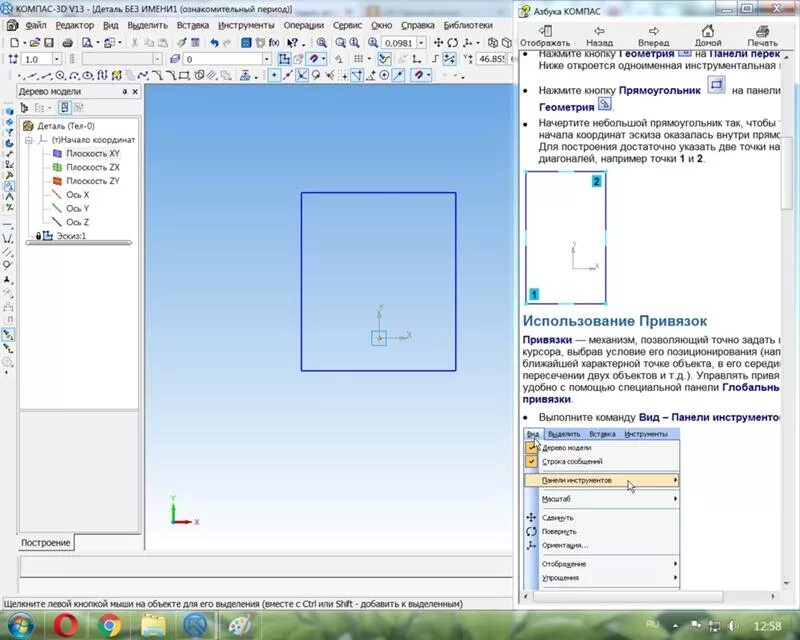800x640 pixels.
Task: Click the wireframe display cube icon
Action: pos(492,43)
